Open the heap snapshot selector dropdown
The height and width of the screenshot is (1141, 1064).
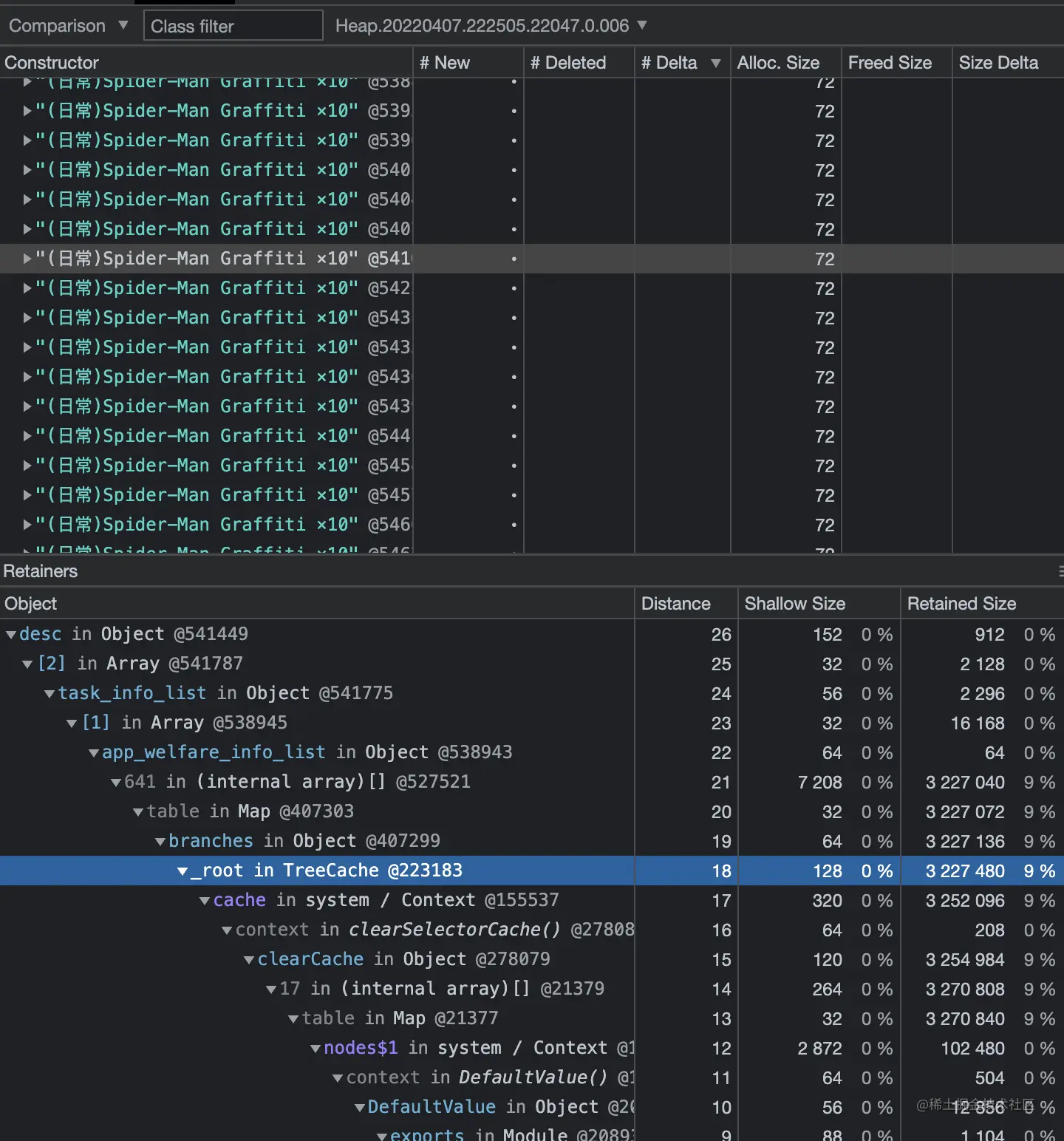(491, 26)
